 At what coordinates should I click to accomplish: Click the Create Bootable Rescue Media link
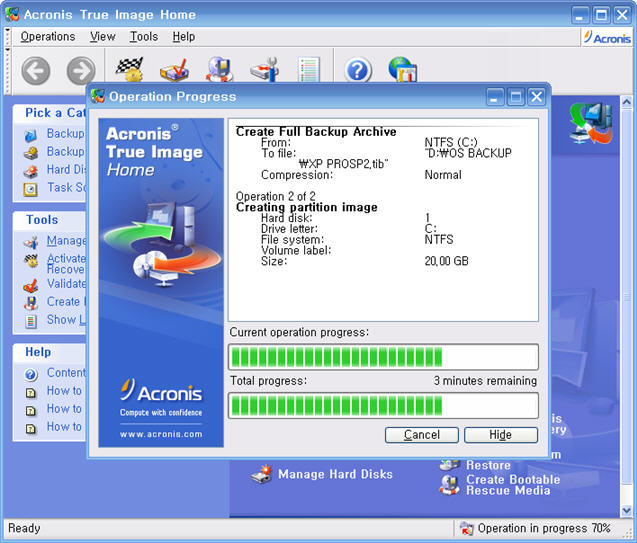click(x=513, y=485)
